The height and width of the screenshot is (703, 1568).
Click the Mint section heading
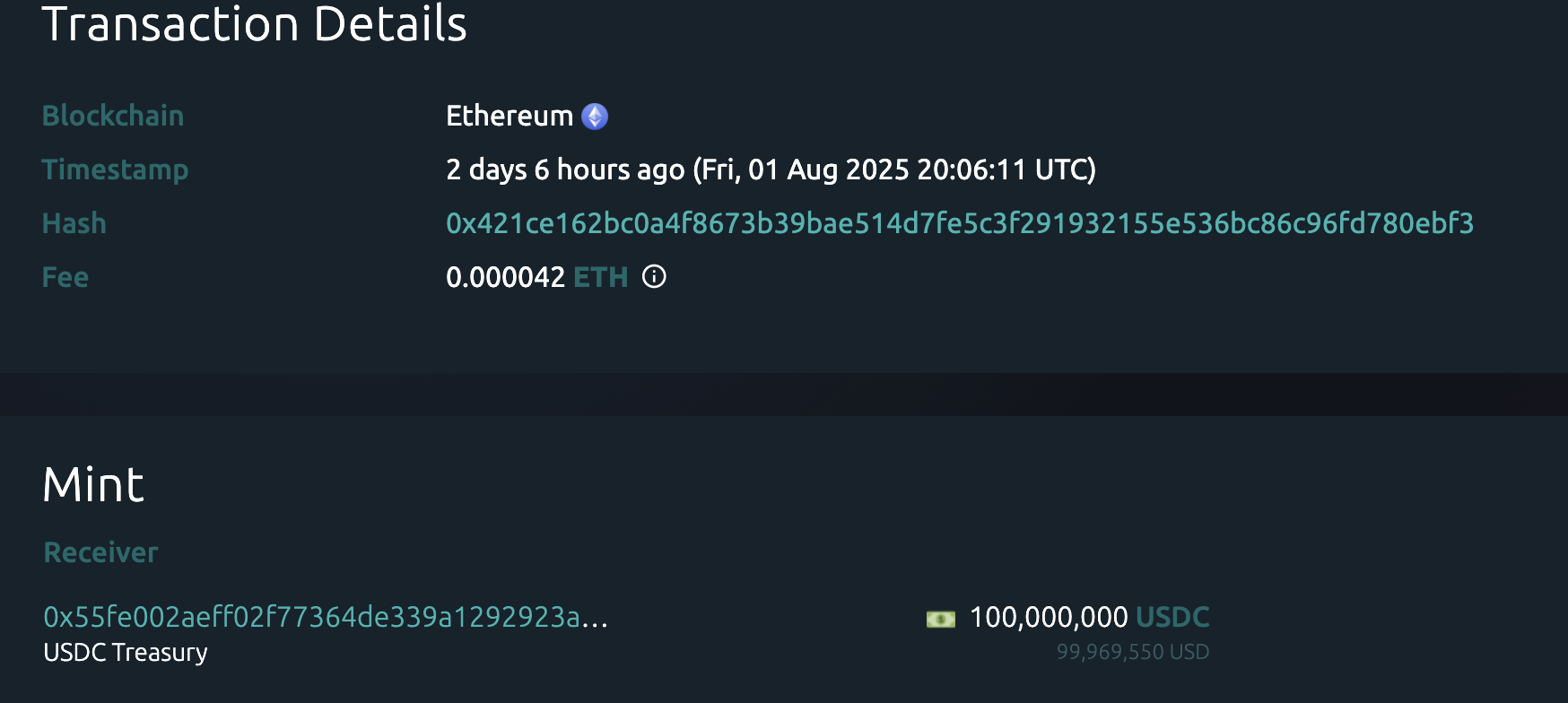[x=93, y=485]
